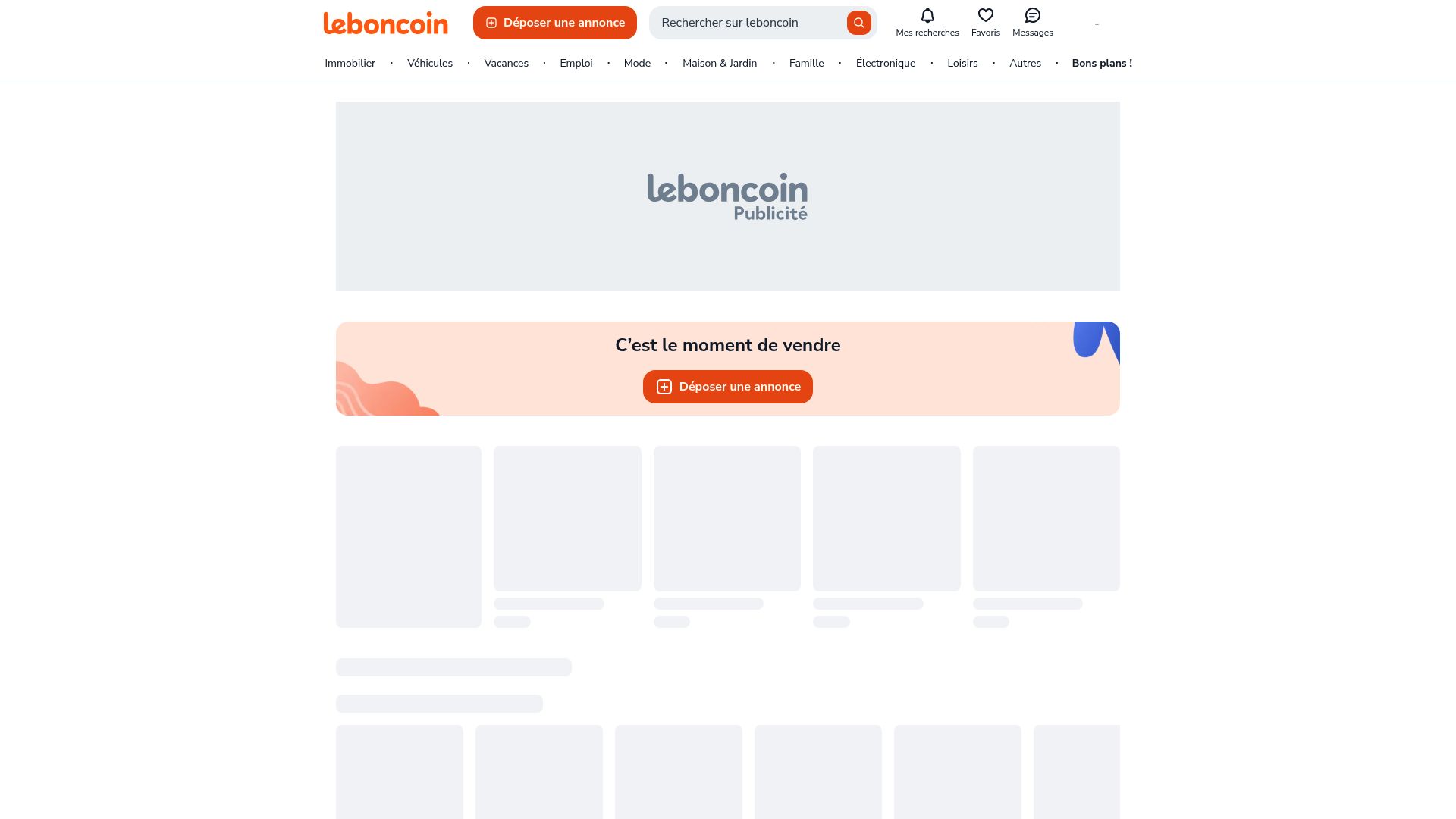Open the Véhicules category

click(x=430, y=63)
